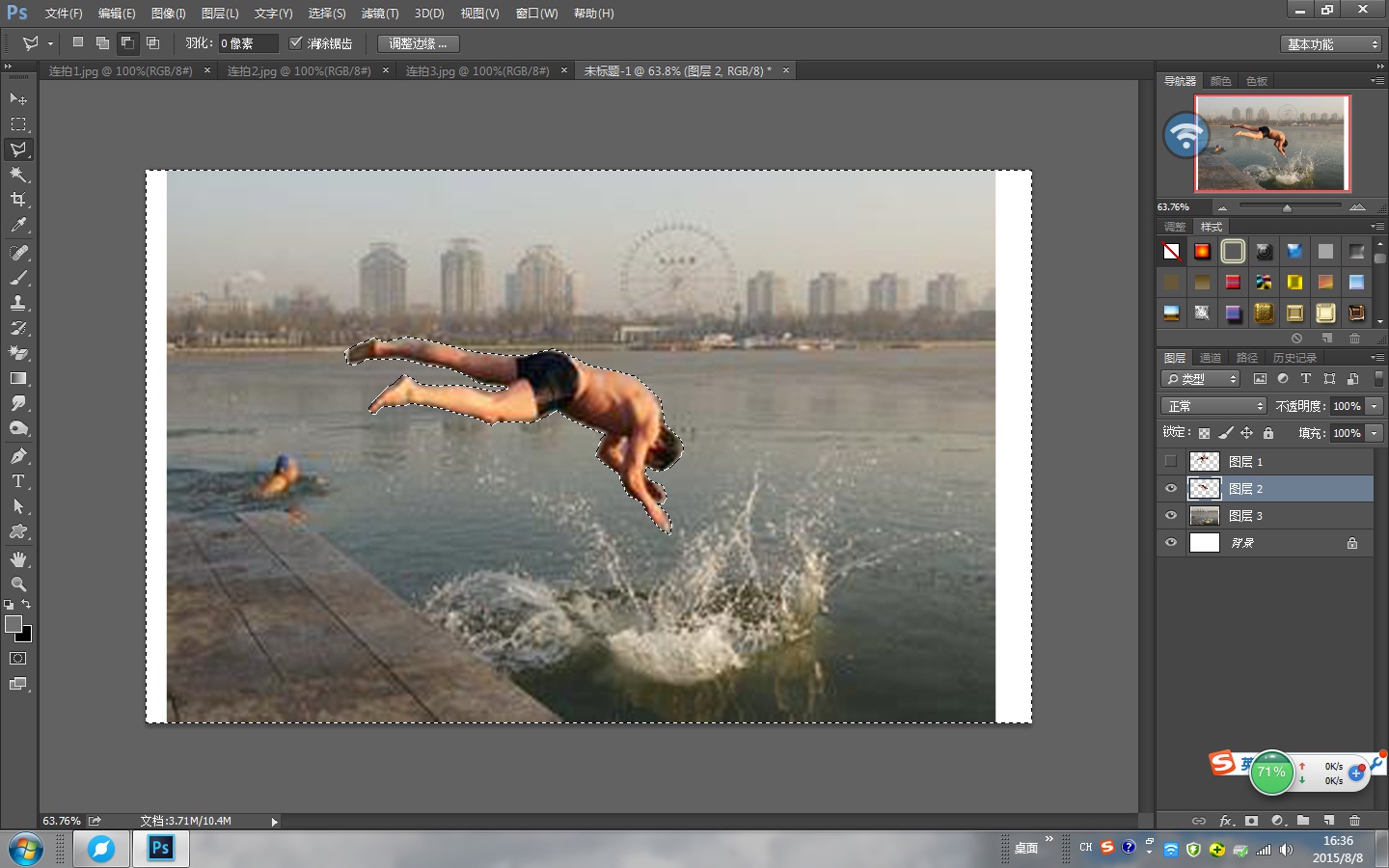
Task: Click the navigator zoom in button
Action: (1357, 207)
